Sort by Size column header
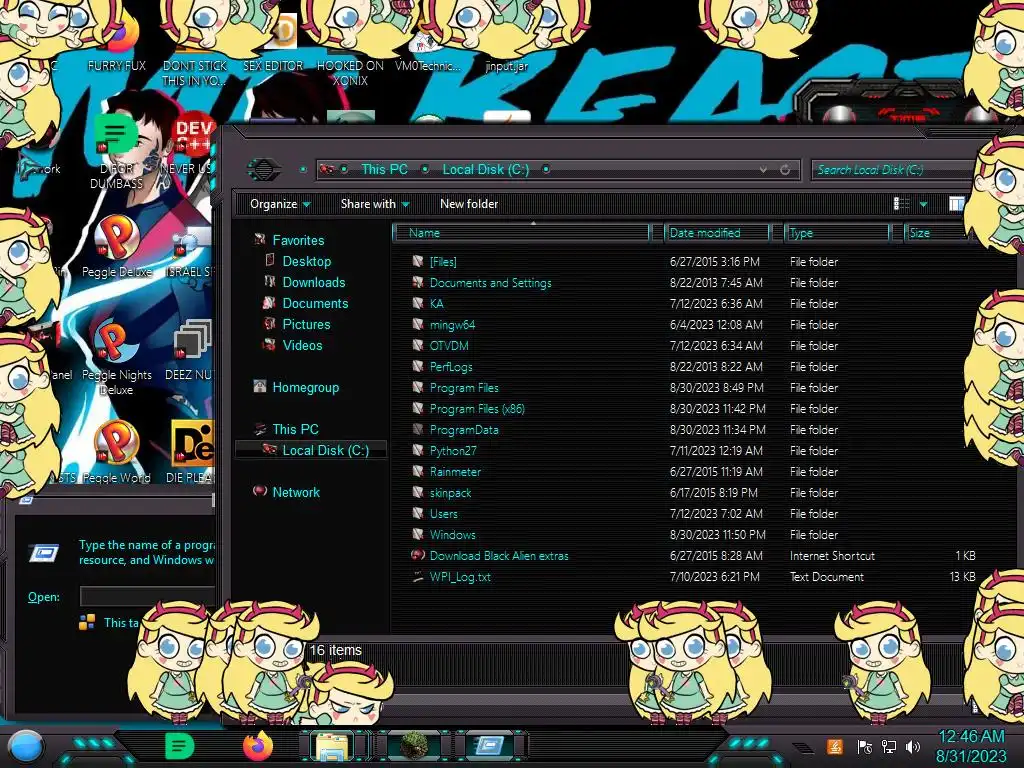 click(938, 233)
